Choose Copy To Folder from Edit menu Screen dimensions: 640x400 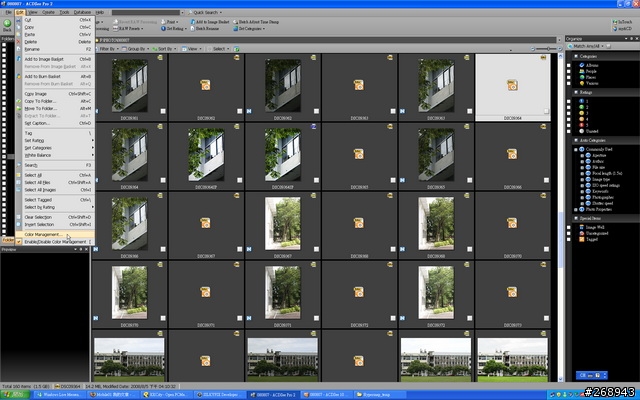click(55, 101)
